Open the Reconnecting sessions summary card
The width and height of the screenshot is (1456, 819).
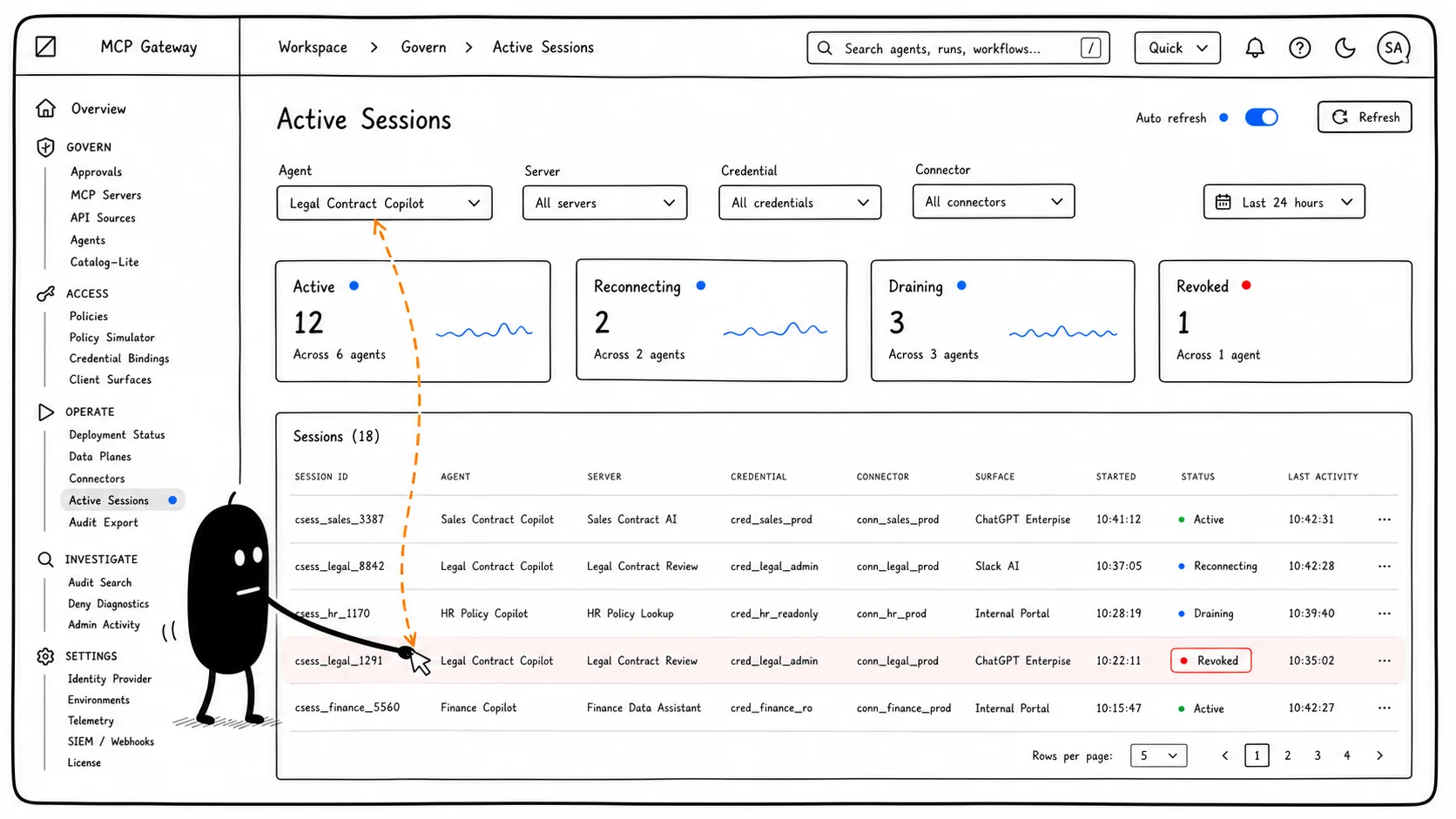[x=711, y=321]
